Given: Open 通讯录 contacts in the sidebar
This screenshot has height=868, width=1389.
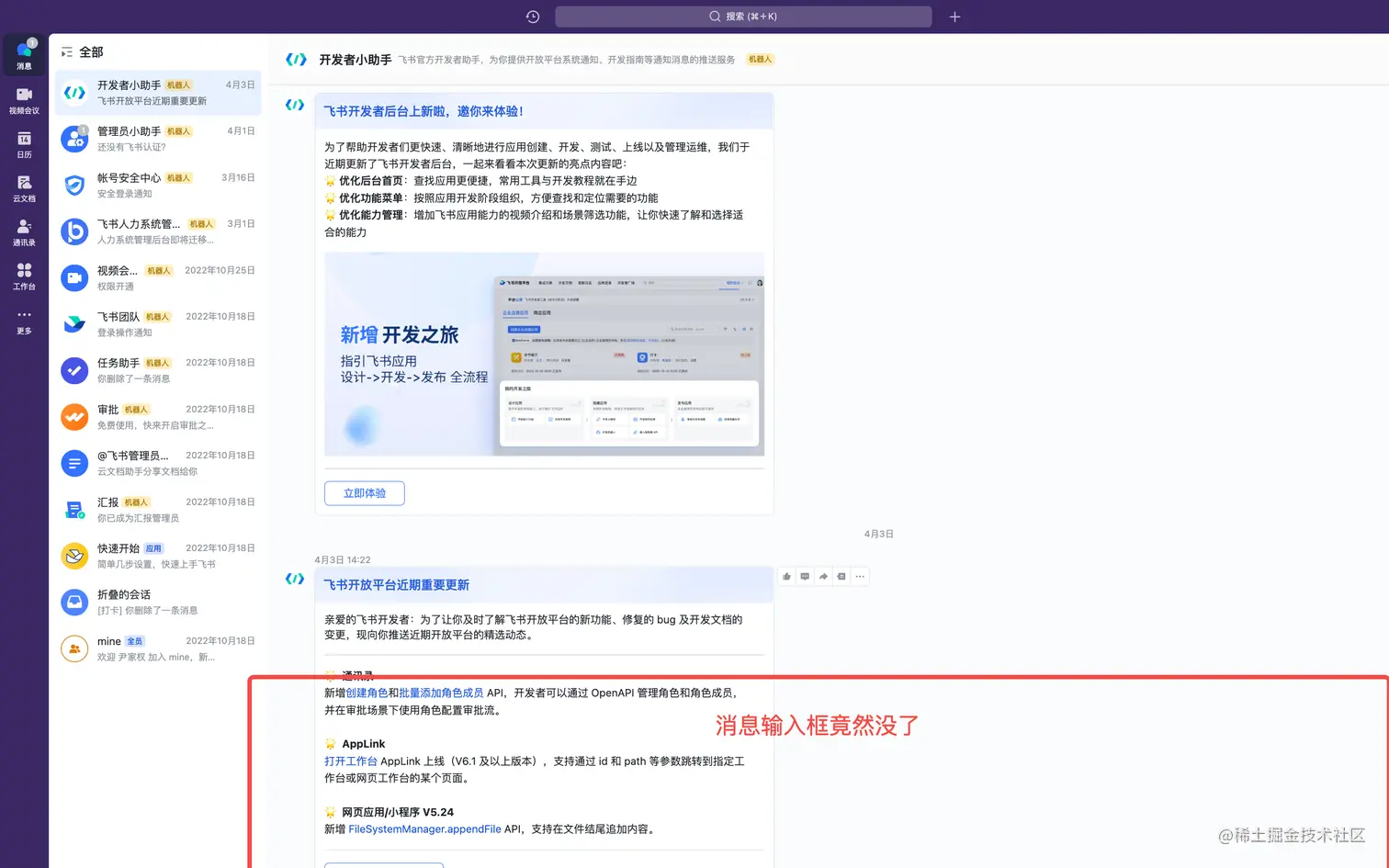Looking at the screenshot, I should pos(24,232).
